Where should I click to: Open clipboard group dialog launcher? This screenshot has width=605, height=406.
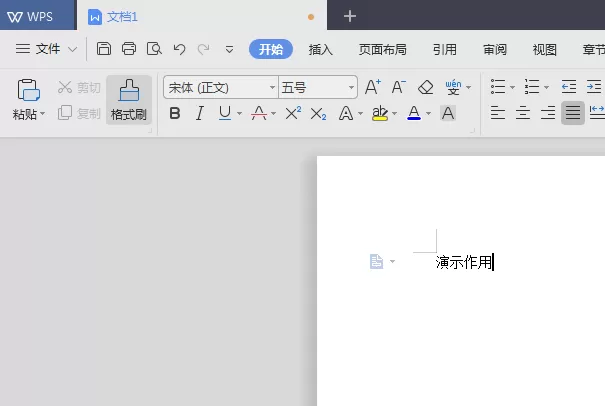tap(150, 131)
